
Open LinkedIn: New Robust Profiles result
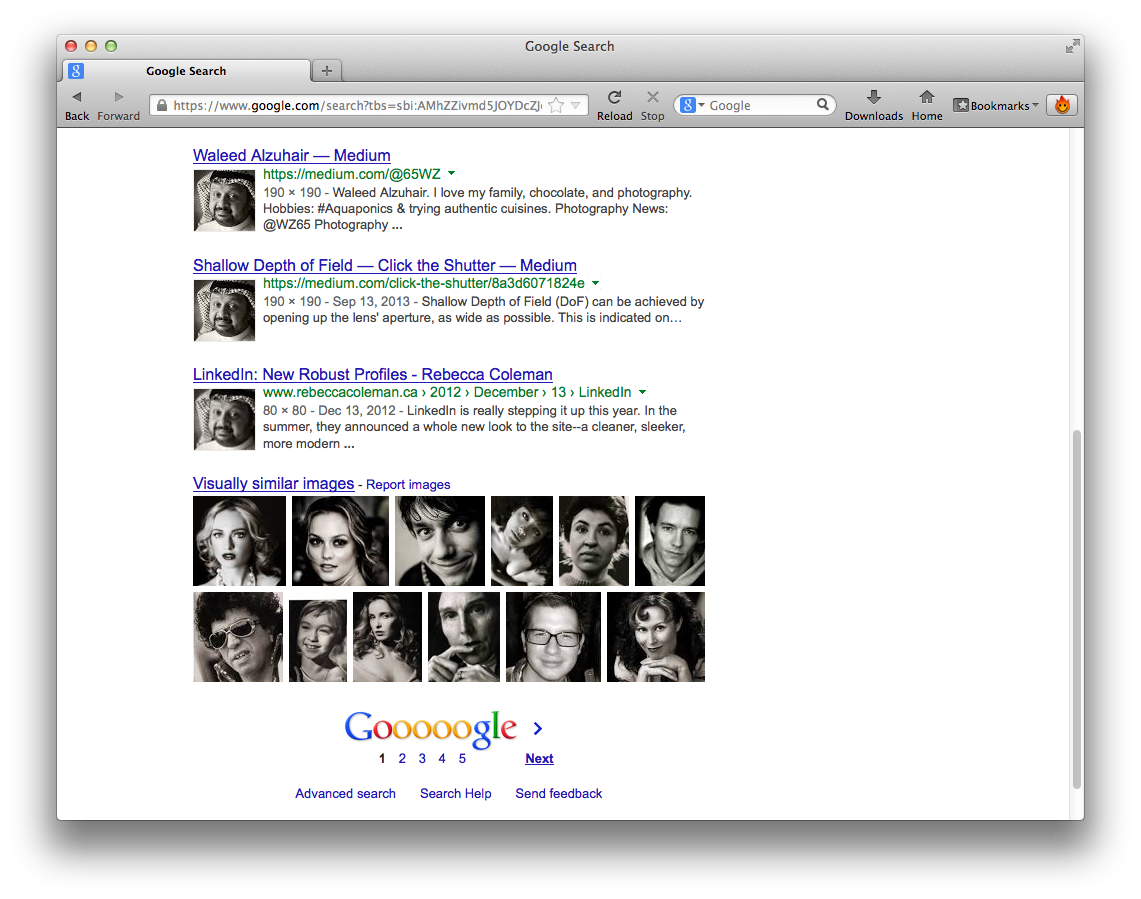[373, 374]
